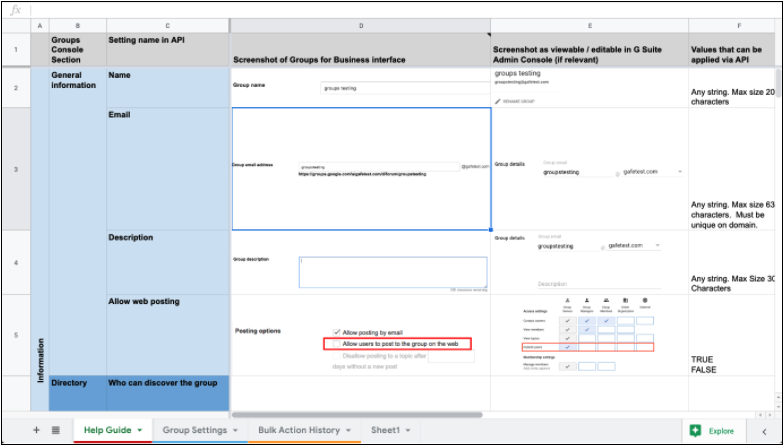Viewport: 784px width, 448px height.
Task: Select column D header
Action: pyautogui.click(x=360, y=25)
